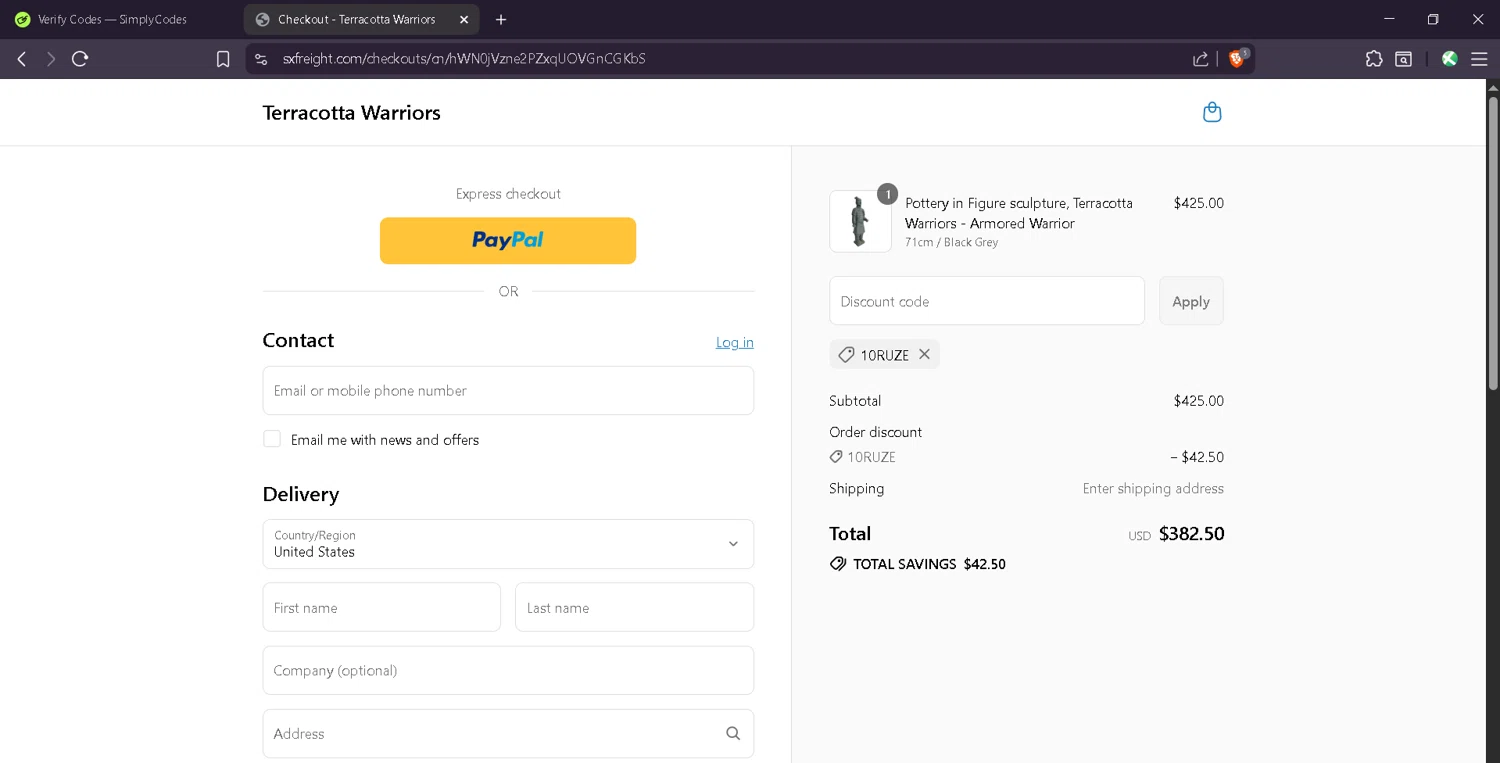Image resolution: width=1500 pixels, height=763 pixels.
Task: Open the sidebar panel icon in the browser toolbar
Action: [1404, 59]
